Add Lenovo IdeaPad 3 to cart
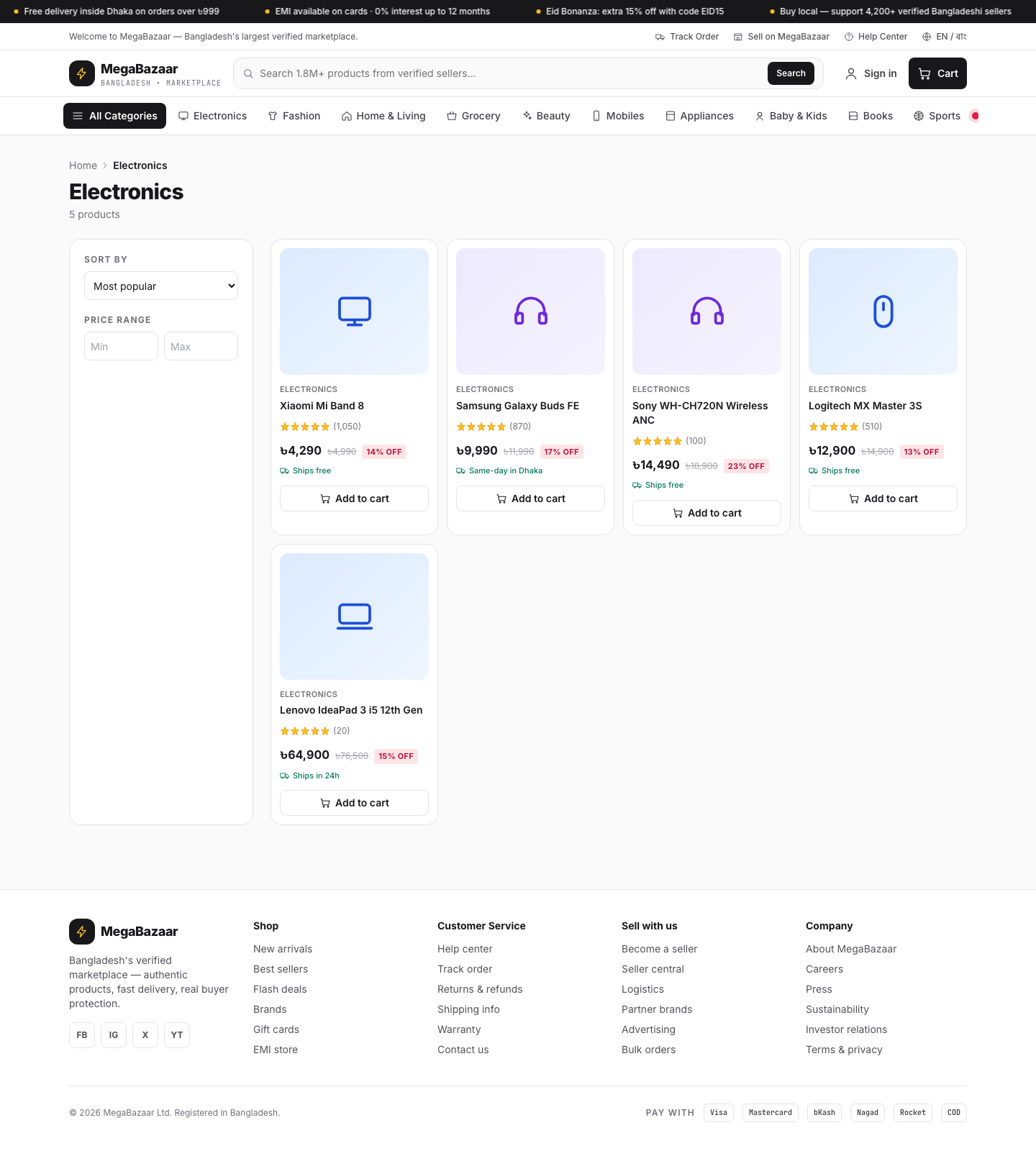Image resolution: width=1036 pixels, height=1151 pixels. tap(354, 803)
